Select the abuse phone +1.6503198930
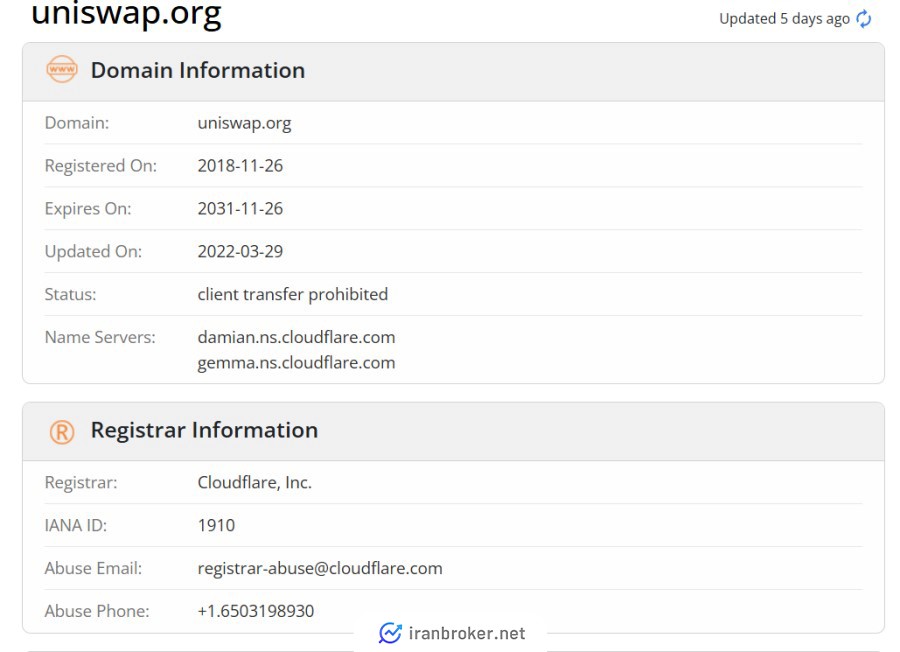The height and width of the screenshot is (652, 900). [x=255, y=611]
